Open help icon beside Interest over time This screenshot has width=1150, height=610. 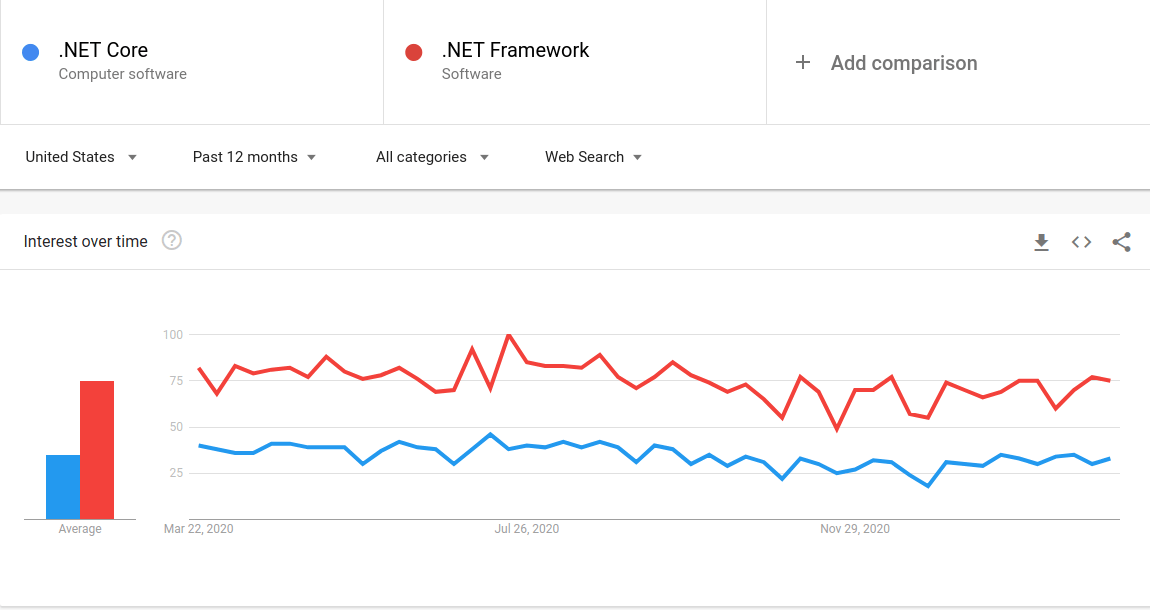pos(172,240)
